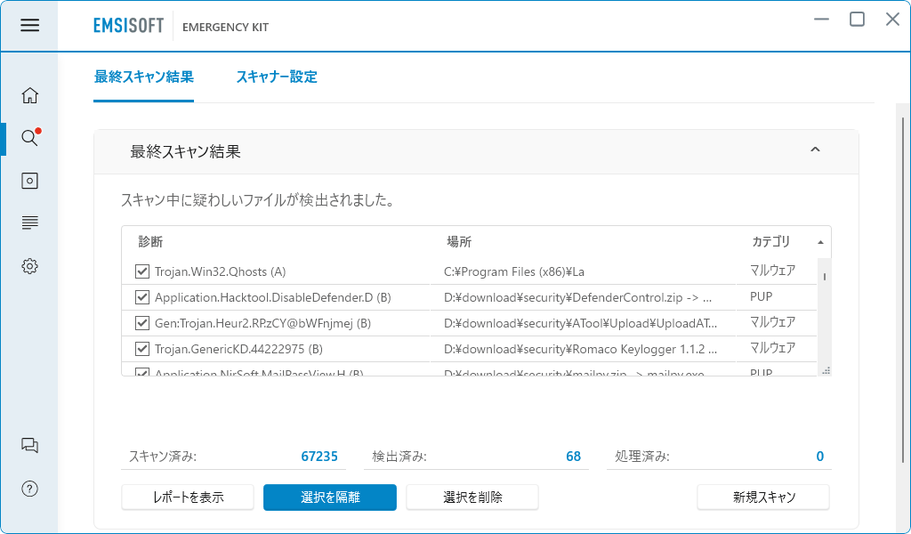Screen dimensions: 911x534
Task: Click PUP category of DisableDefender row
Action: pyautogui.click(x=761, y=296)
